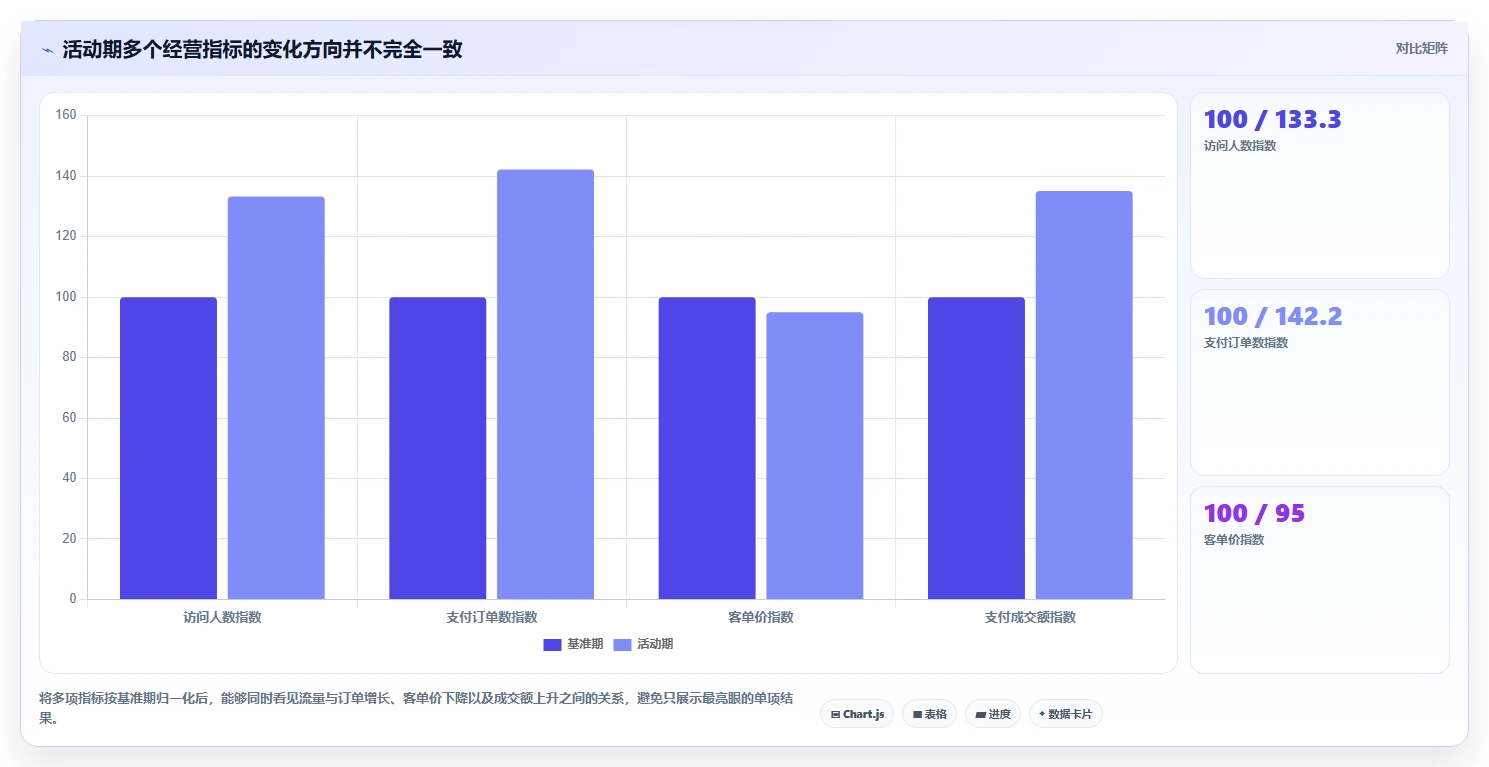The height and width of the screenshot is (767, 1489).
Task: Open the 对比矩阵 label in the header
Action: [1421, 48]
